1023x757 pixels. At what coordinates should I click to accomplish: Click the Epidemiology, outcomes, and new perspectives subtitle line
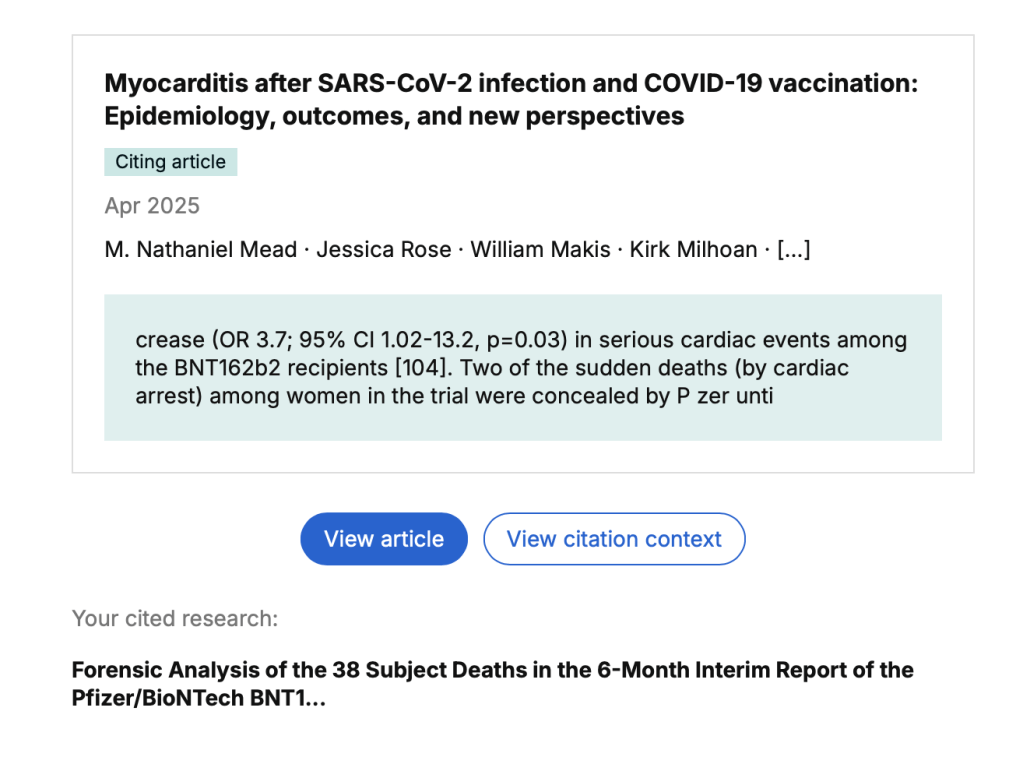click(x=394, y=117)
